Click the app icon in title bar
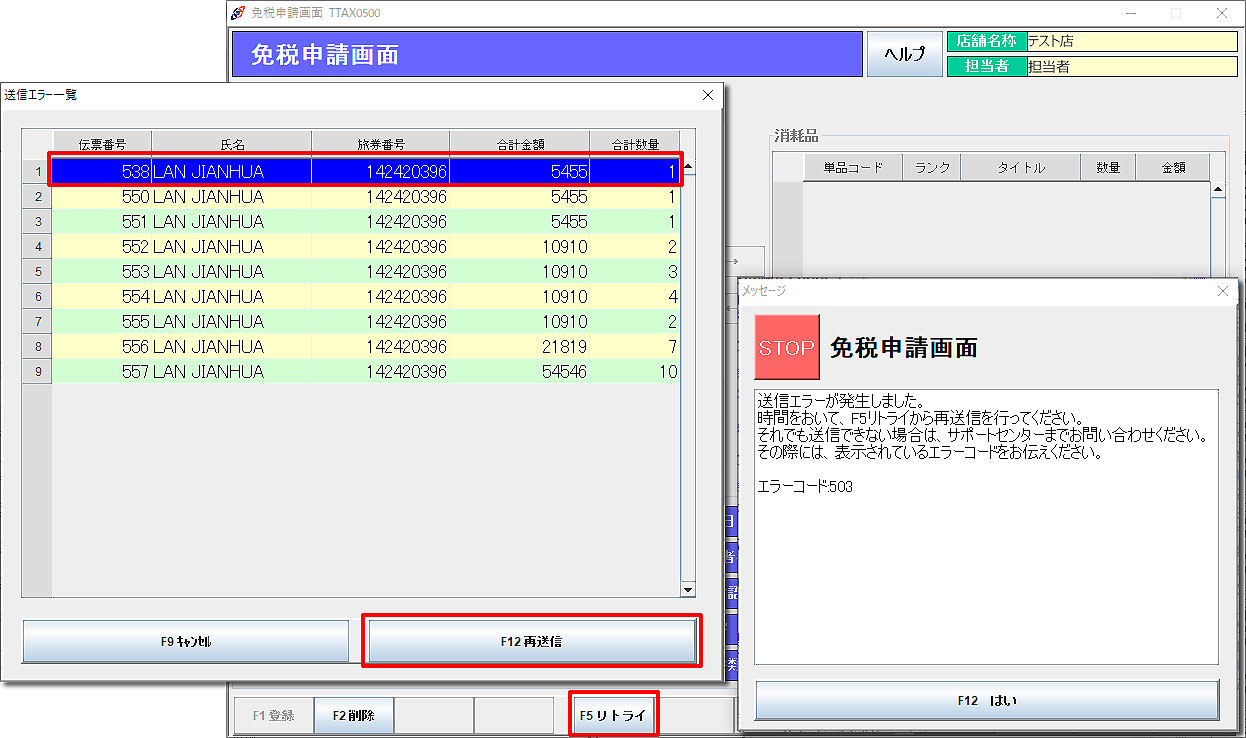This screenshot has width=1246, height=738. [237, 13]
